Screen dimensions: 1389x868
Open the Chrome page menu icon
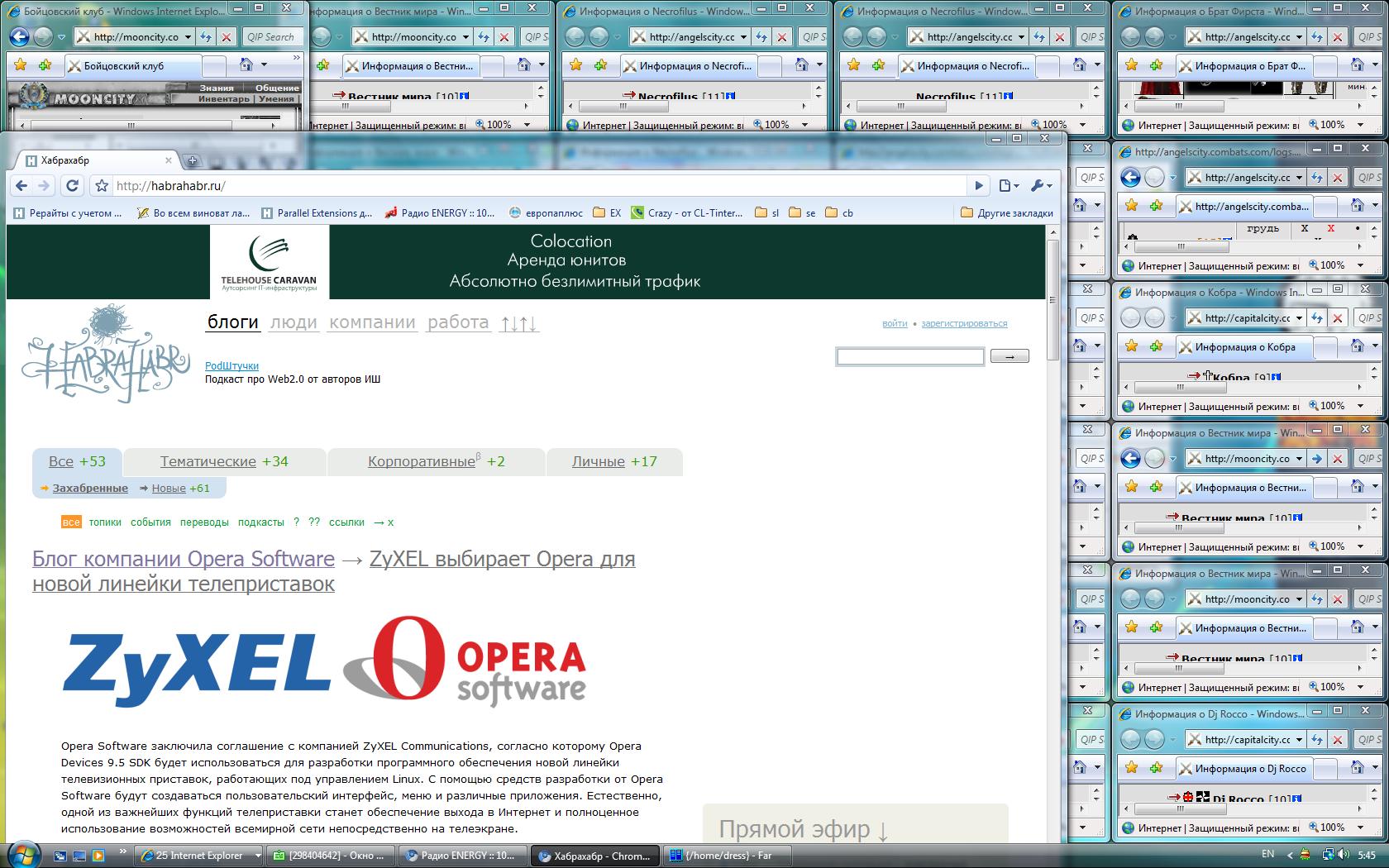pyautogui.click(x=1009, y=186)
